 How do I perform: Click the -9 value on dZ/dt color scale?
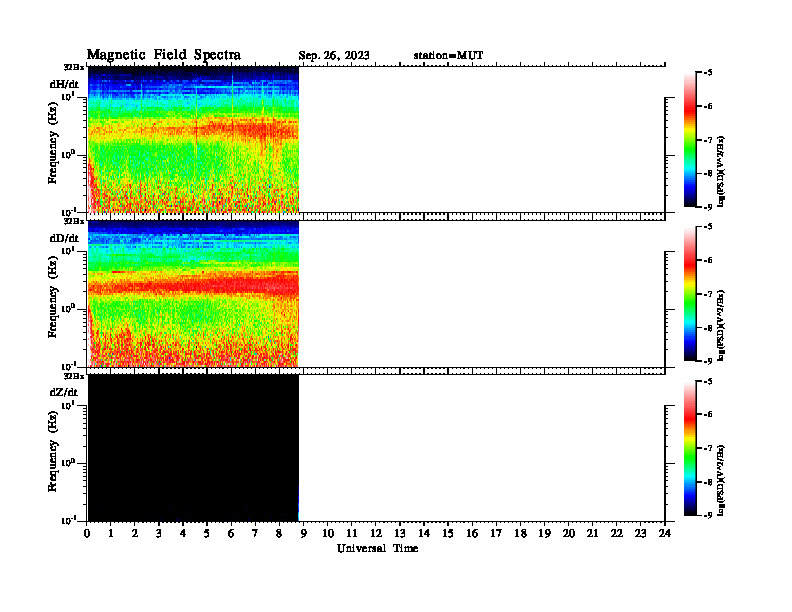coord(708,515)
